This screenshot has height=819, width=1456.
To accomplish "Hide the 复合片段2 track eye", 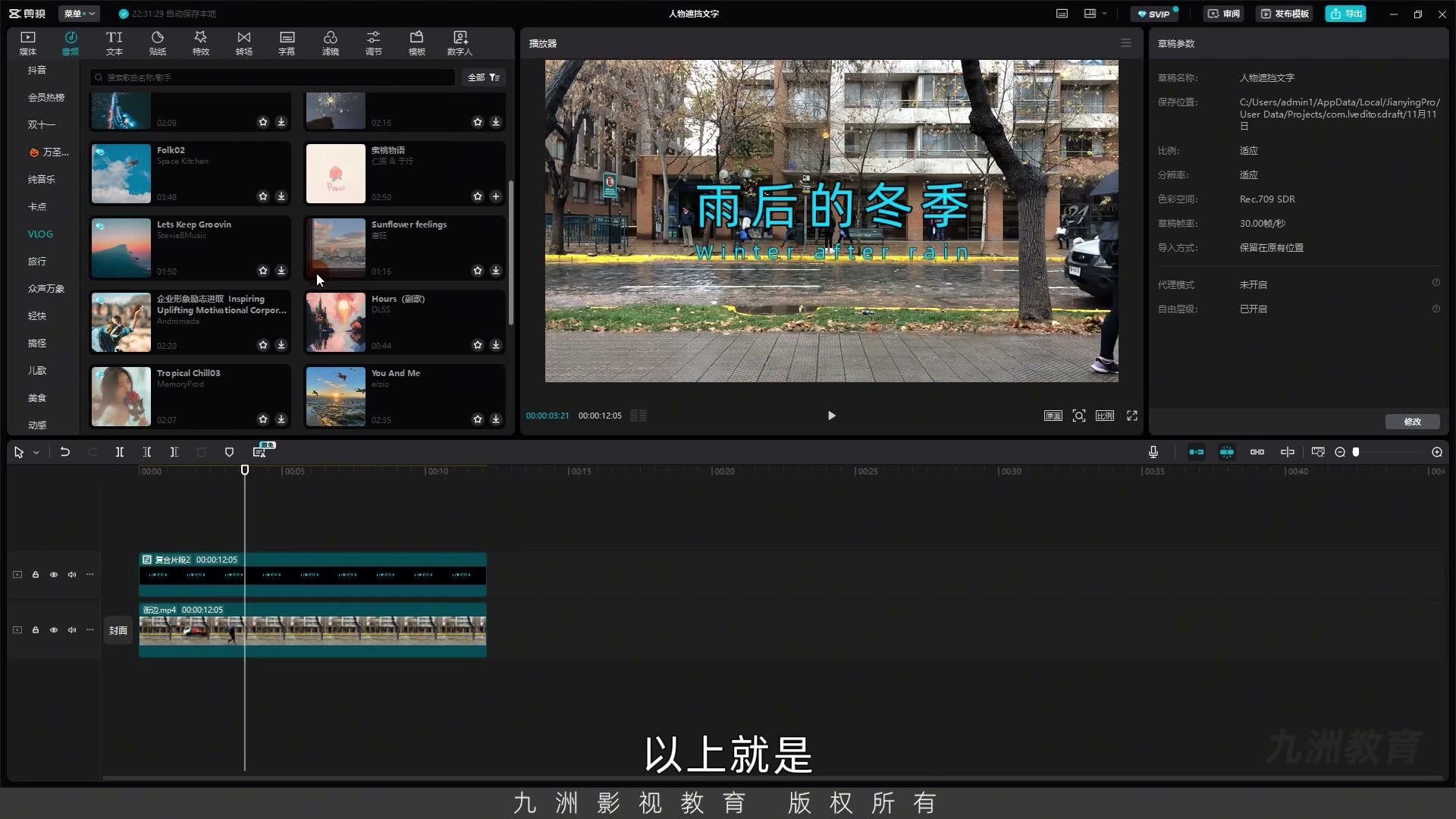I will click(53, 575).
